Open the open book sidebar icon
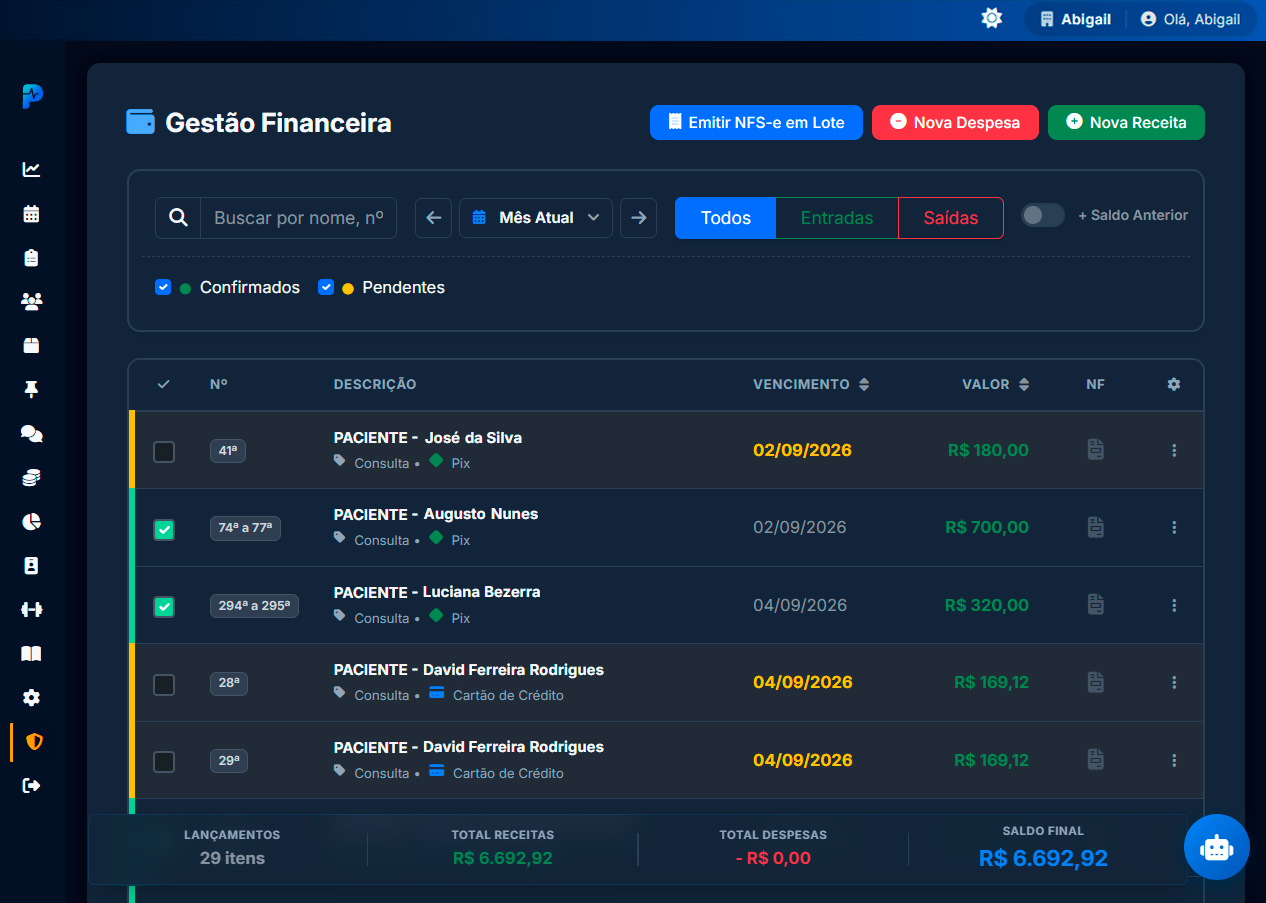 pos(31,653)
